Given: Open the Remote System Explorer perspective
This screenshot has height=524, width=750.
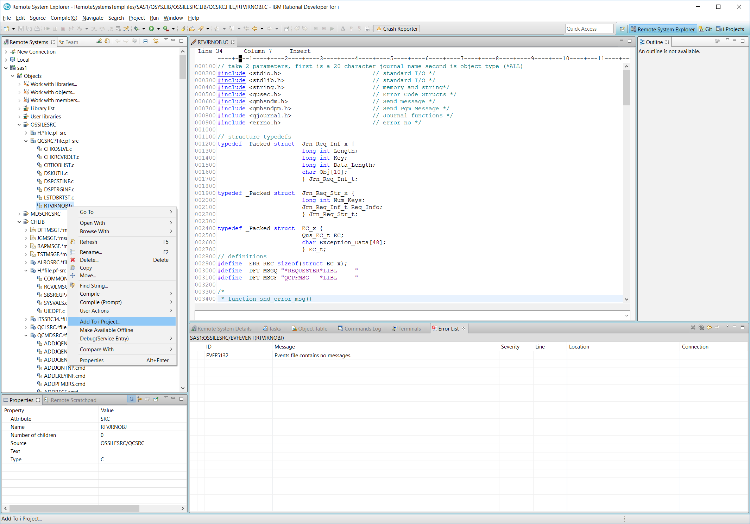Looking at the screenshot, I should tap(665, 29).
